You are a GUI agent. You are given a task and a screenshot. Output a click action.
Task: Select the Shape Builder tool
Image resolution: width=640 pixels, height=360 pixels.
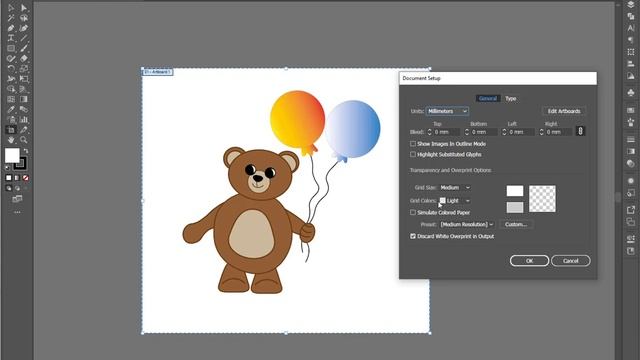click(11, 89)
